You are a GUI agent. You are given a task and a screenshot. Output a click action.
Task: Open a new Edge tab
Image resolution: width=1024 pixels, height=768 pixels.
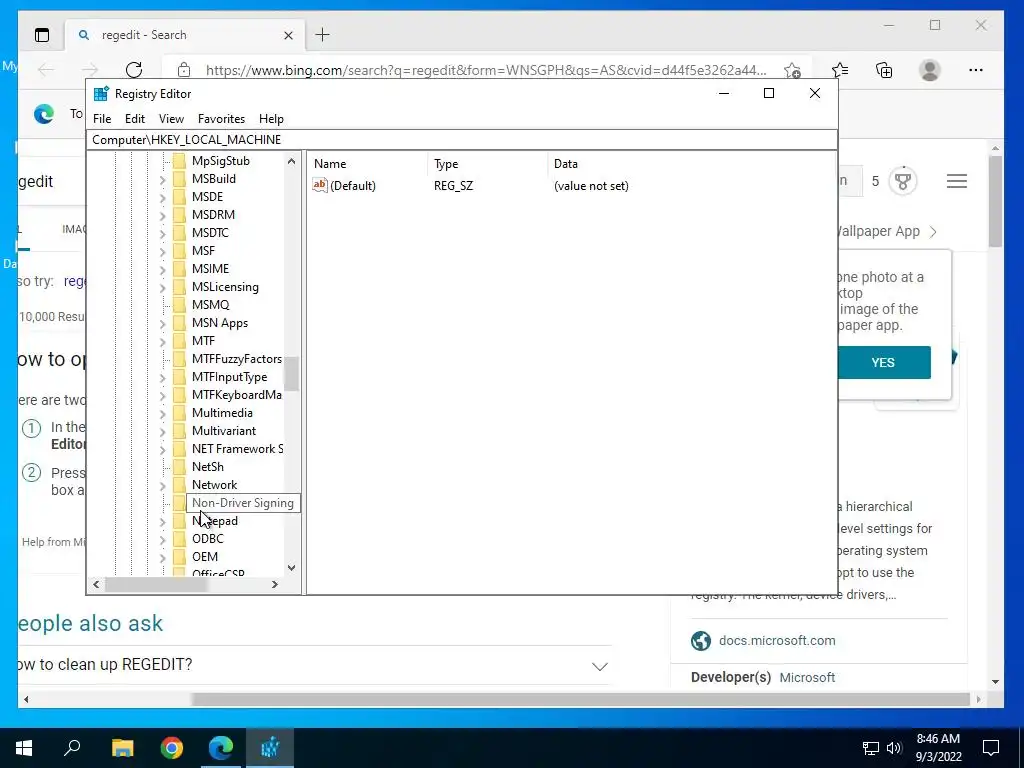323,35
